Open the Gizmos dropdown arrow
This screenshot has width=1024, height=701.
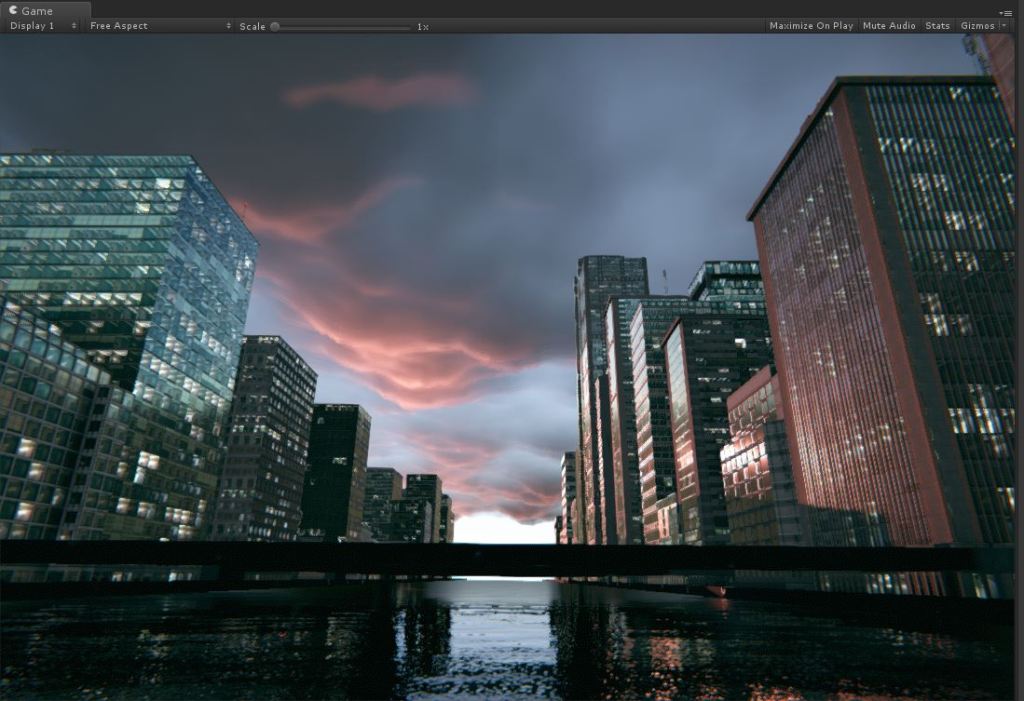click(x=1003, y=26)
